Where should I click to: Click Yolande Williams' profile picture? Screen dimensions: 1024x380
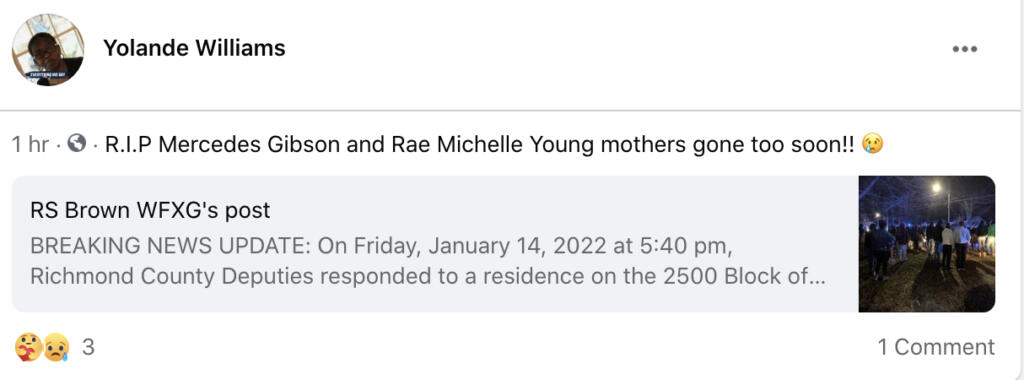pos(48,50)
